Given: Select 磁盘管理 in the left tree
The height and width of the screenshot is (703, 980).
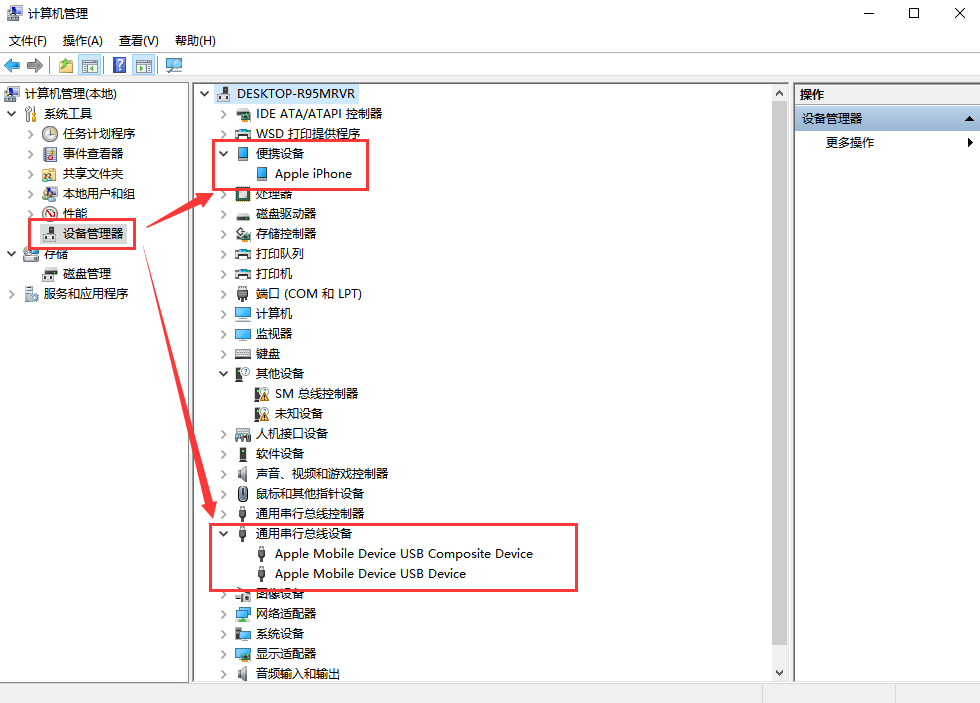Looking at the screenshot, I should coord(87,274).
